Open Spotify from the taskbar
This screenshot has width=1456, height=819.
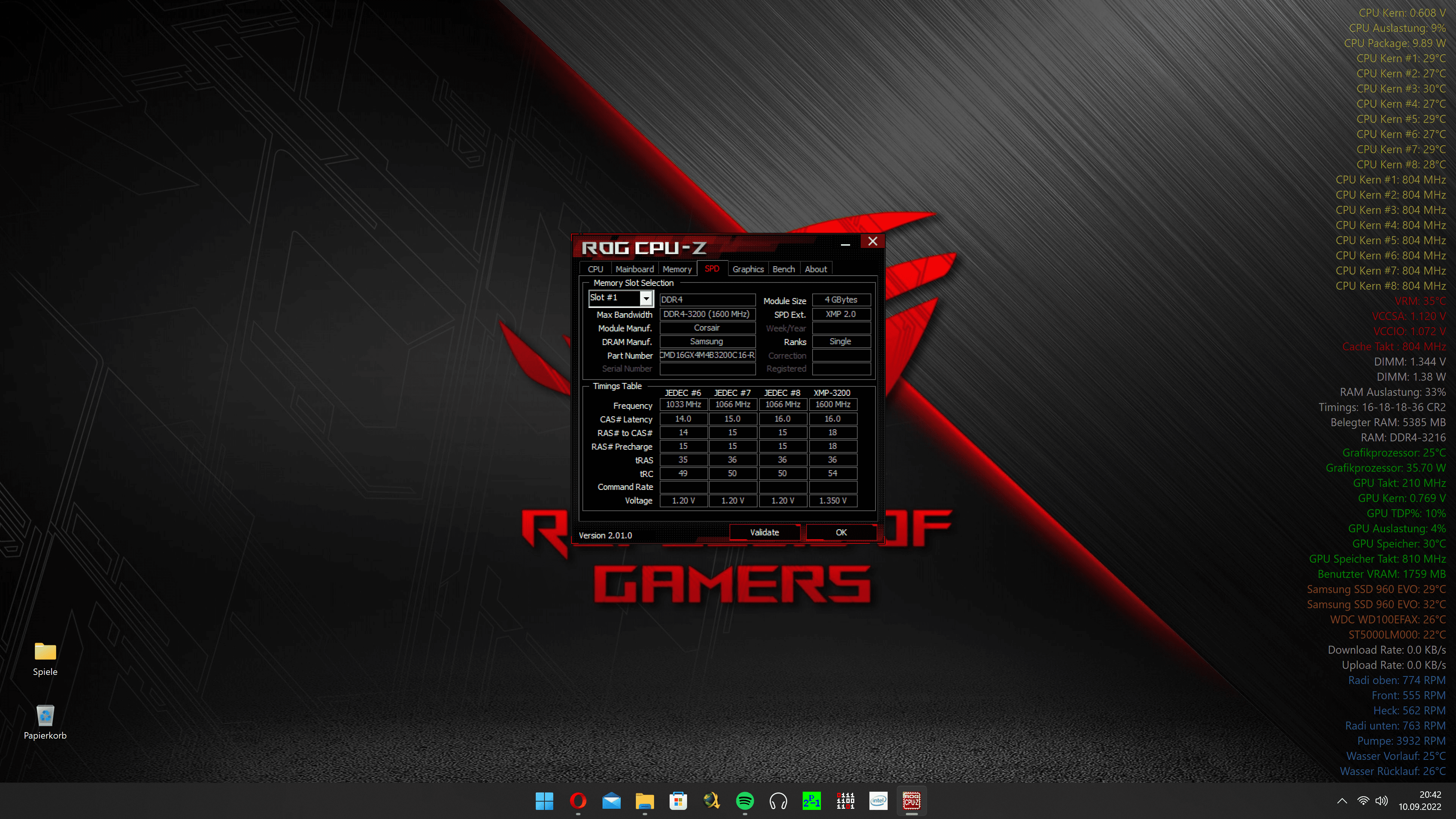[745, 800]
